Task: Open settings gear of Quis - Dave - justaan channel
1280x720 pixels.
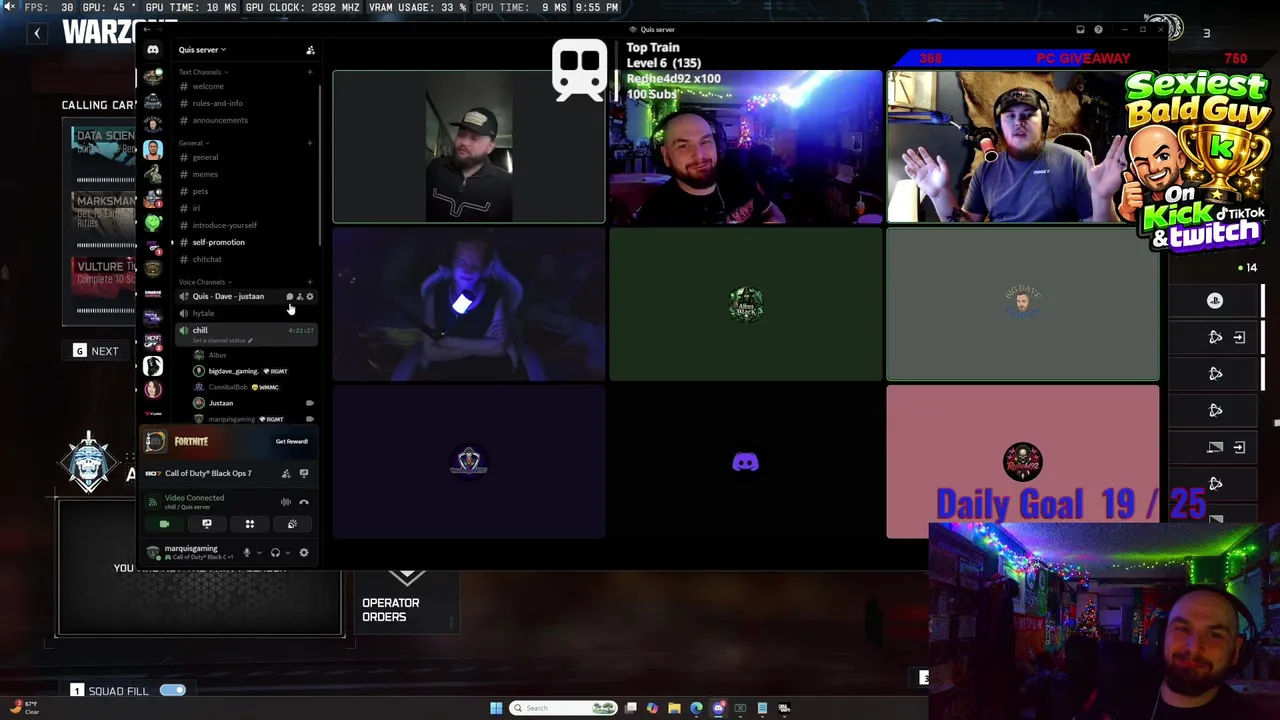Action: 310,296
